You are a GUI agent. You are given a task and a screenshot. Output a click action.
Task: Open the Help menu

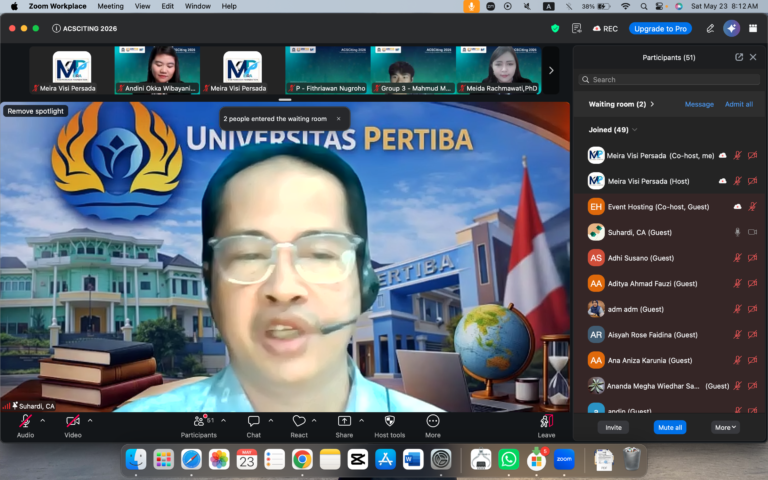(229, 6)
